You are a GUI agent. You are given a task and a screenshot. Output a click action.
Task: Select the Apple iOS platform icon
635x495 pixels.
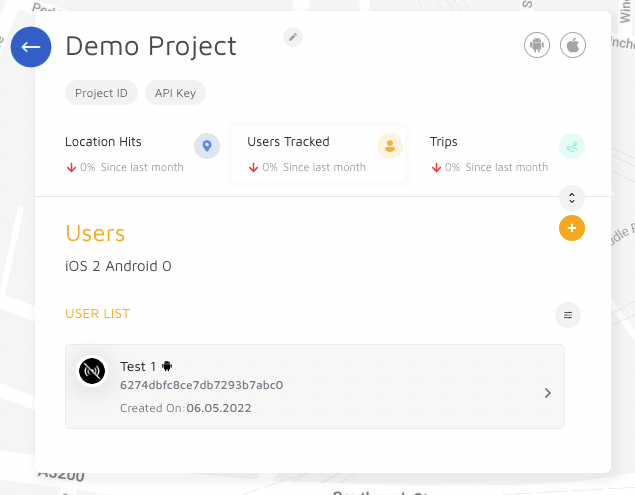pyautogui.click(x=573, y=45)
